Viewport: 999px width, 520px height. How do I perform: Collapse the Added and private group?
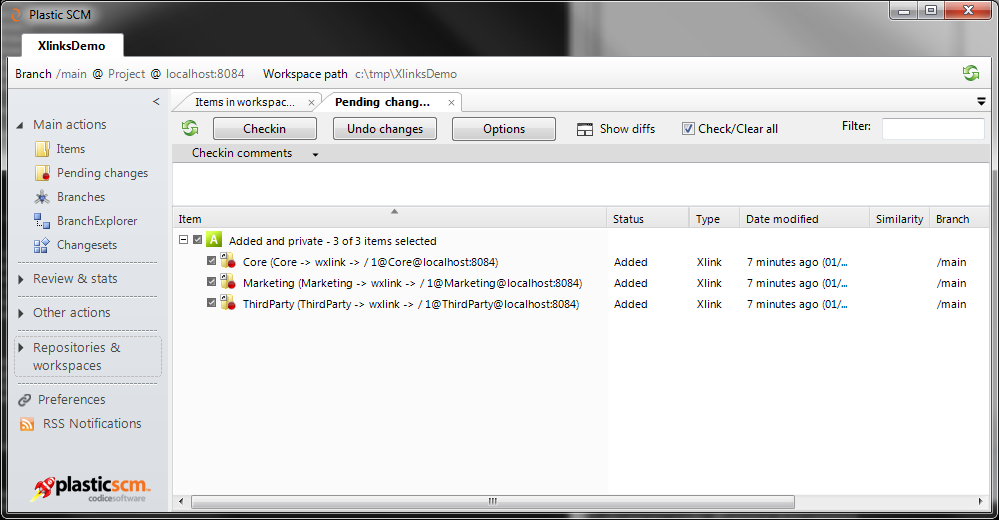[183, 240]
